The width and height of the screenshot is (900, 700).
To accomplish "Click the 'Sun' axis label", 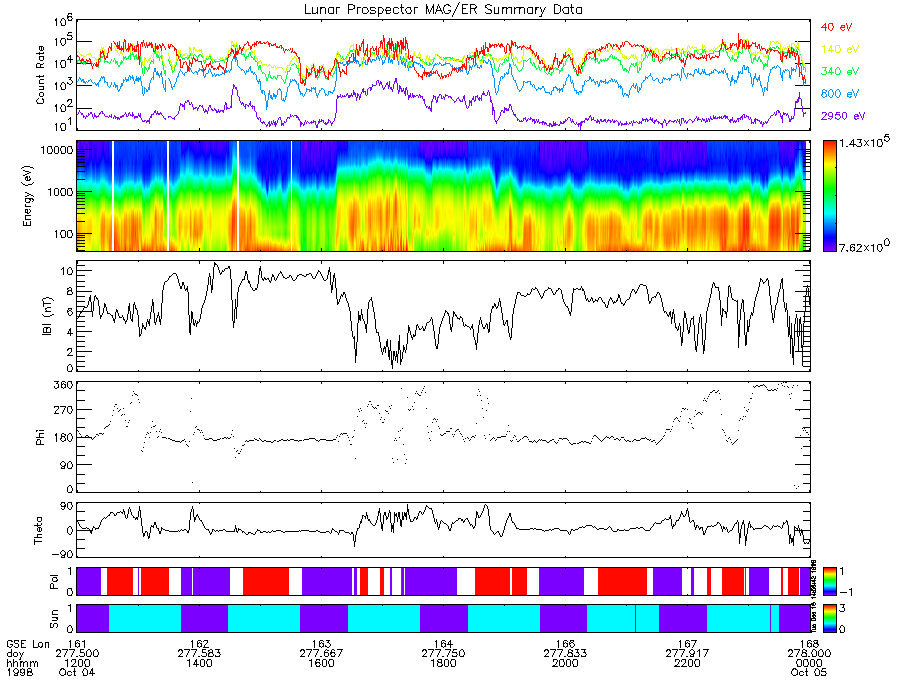I will [x=54, y=619].
